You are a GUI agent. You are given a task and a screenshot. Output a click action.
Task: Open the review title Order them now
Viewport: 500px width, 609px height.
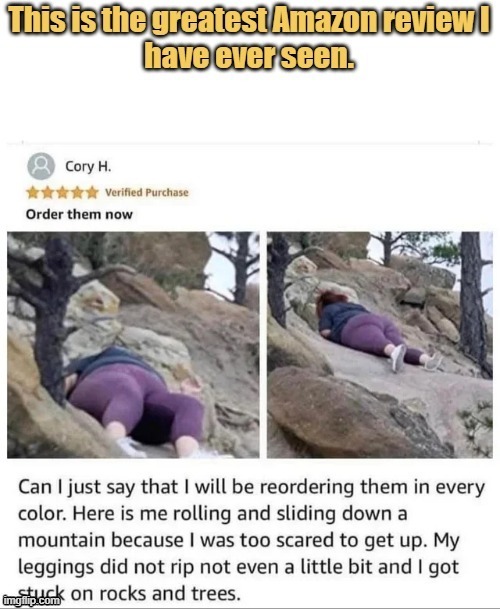pyautogui.click(x=79, y=214)
